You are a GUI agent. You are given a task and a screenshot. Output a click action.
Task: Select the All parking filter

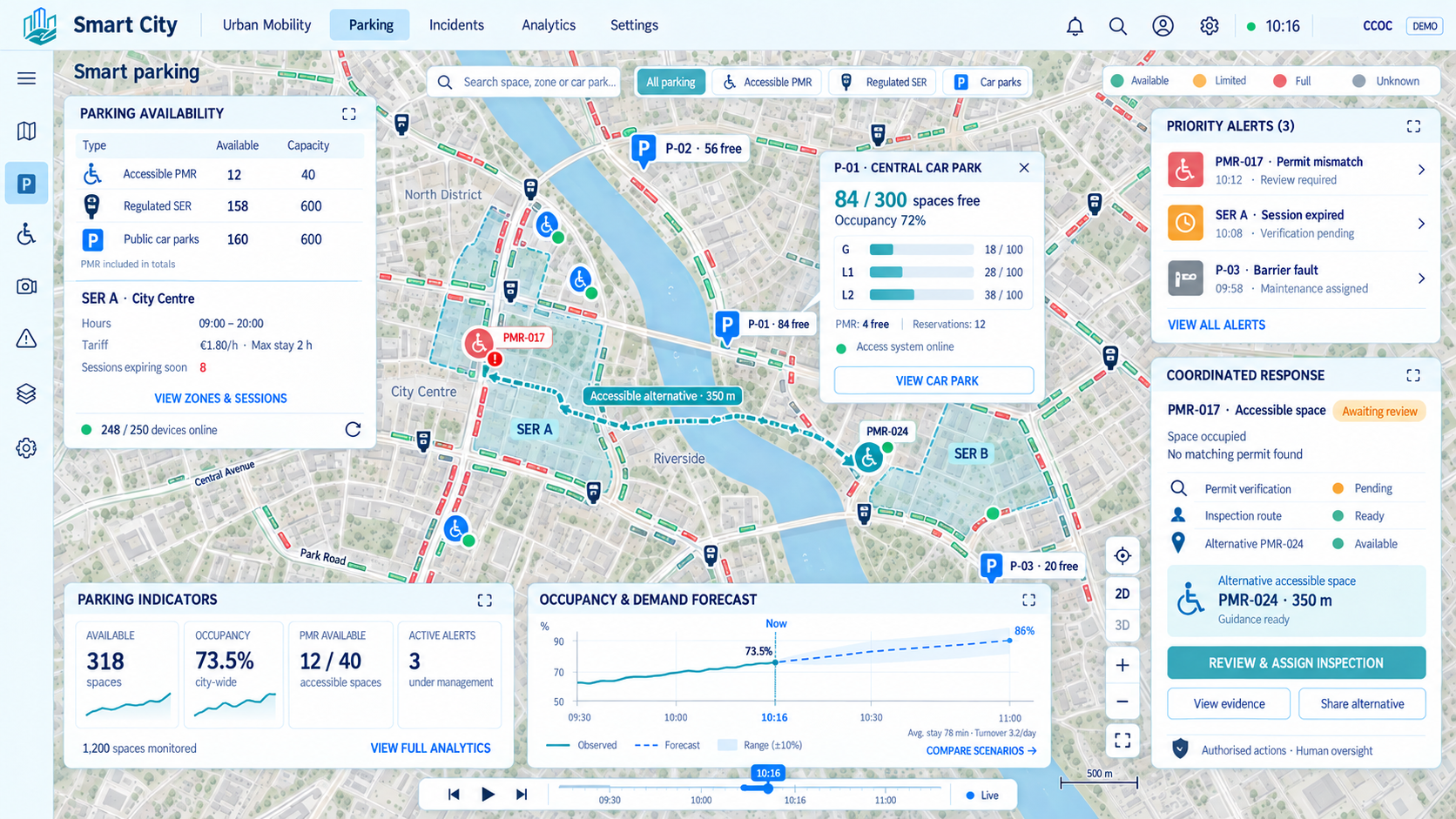click(x=671, y=82)
